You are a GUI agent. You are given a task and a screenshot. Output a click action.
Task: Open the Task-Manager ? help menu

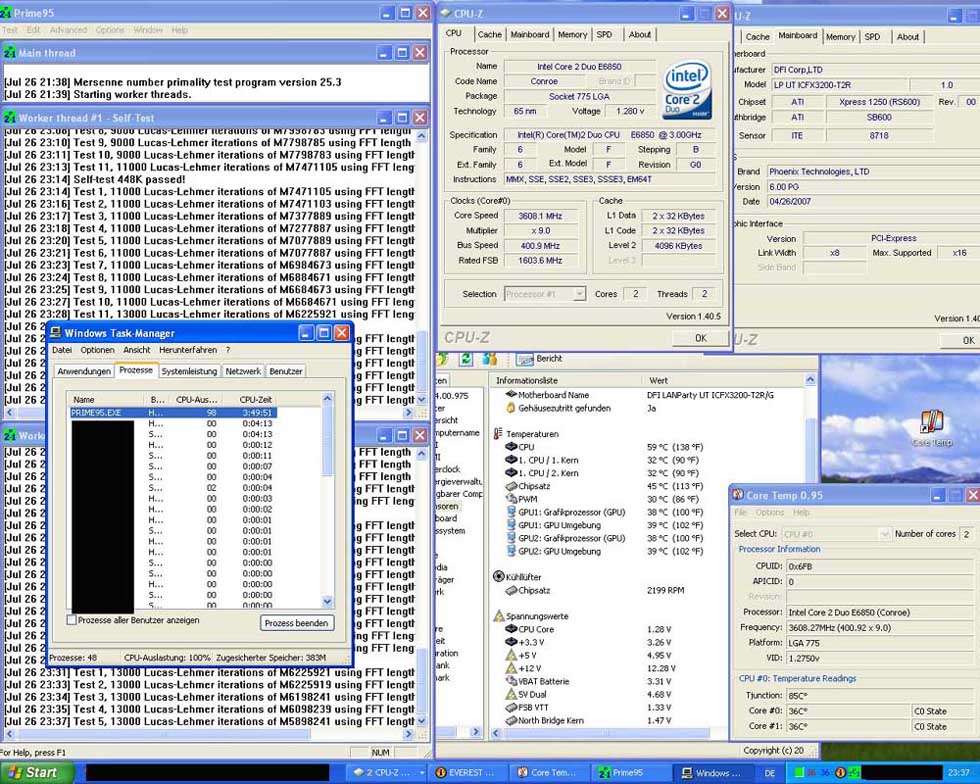(x=228, y=350)
